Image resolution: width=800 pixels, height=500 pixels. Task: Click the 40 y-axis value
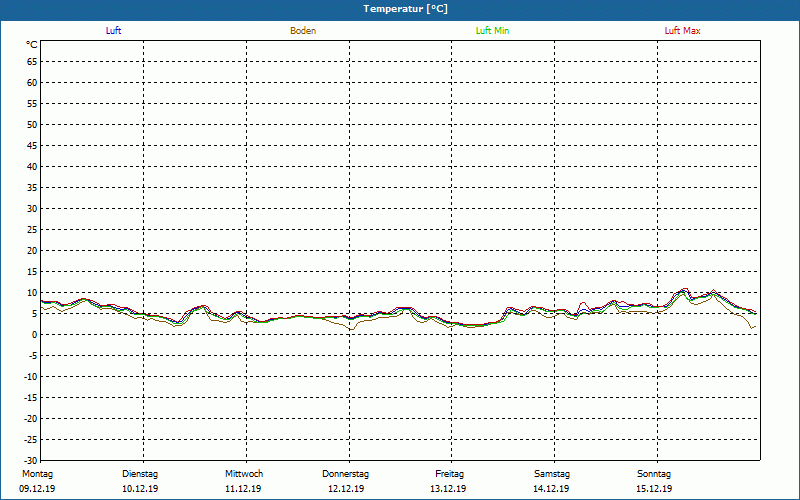[32, 166]
